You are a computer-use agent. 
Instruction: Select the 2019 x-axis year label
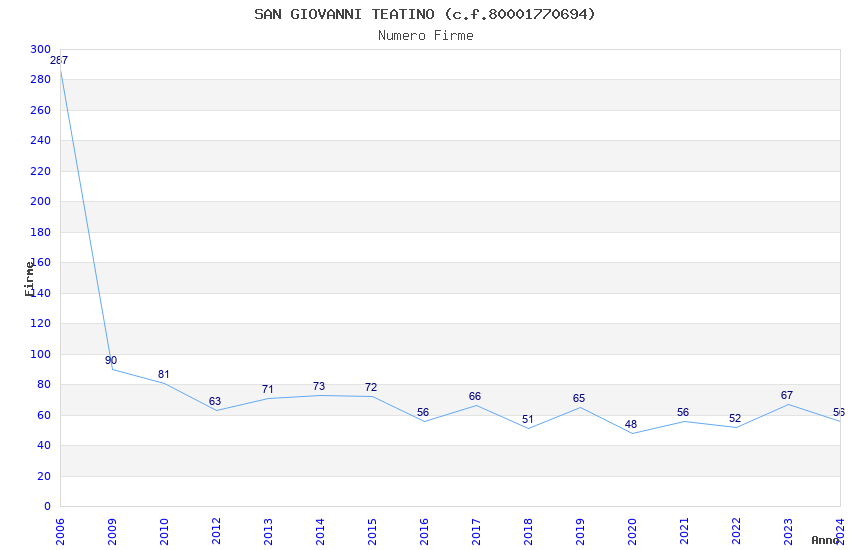pyautogui.click(x=580, y=532)
